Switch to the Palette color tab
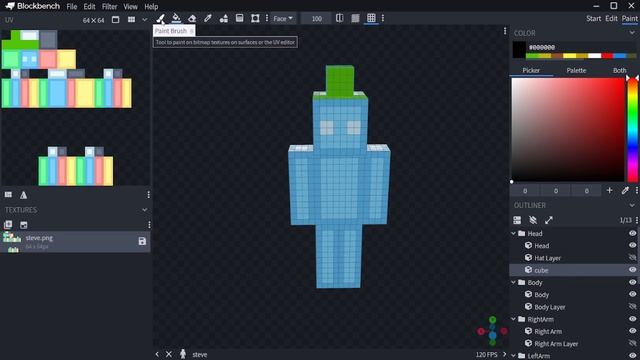The image size is (640, 360). (576, 70)
